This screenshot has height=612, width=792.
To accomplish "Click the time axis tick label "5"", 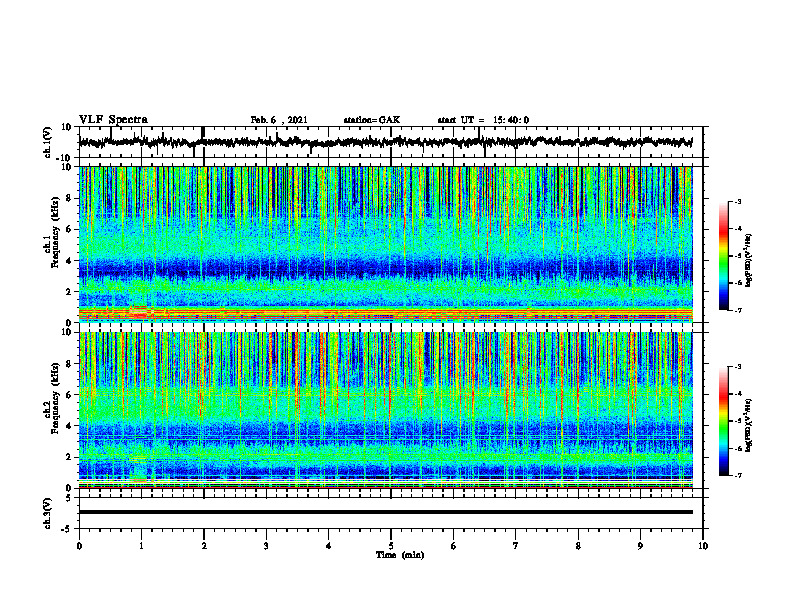I will (391, 546).
